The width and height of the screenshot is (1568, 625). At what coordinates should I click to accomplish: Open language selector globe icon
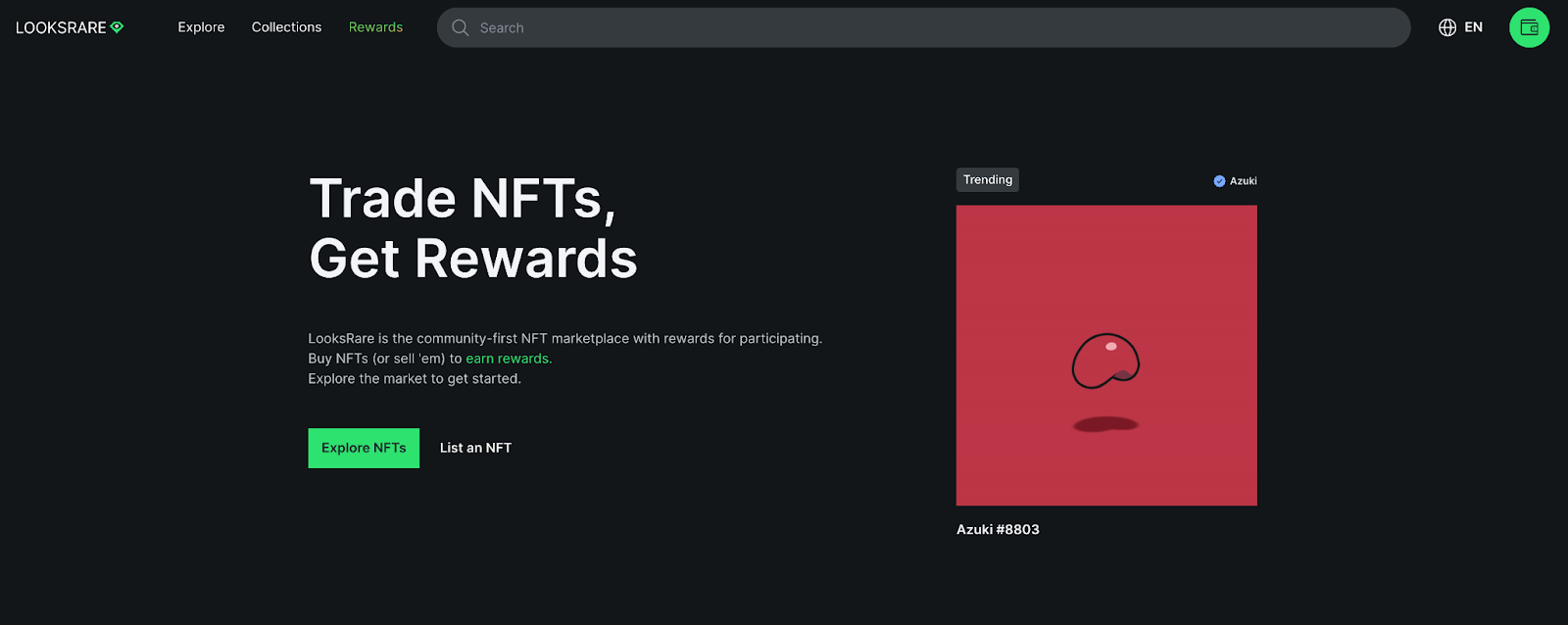tap(1447, 27)
